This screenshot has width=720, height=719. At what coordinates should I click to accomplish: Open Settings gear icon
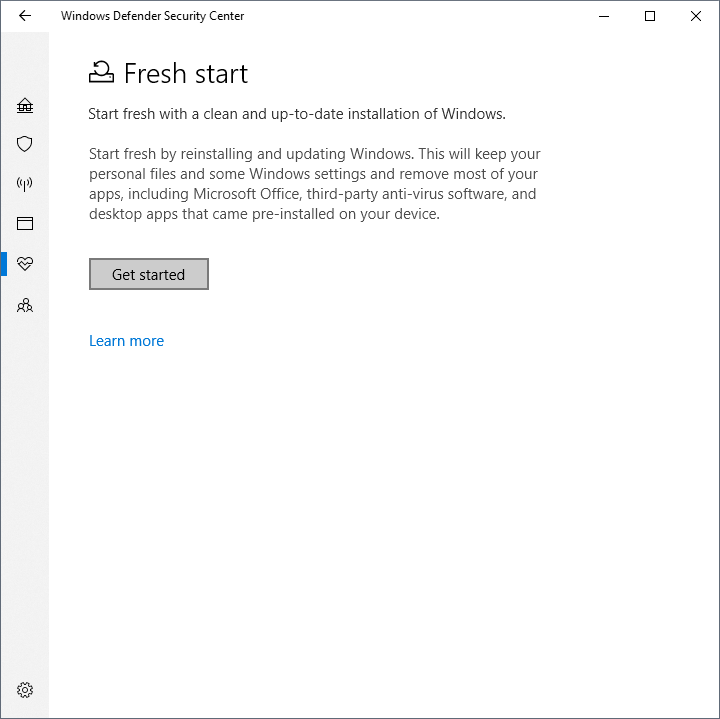tap(25, 690)
